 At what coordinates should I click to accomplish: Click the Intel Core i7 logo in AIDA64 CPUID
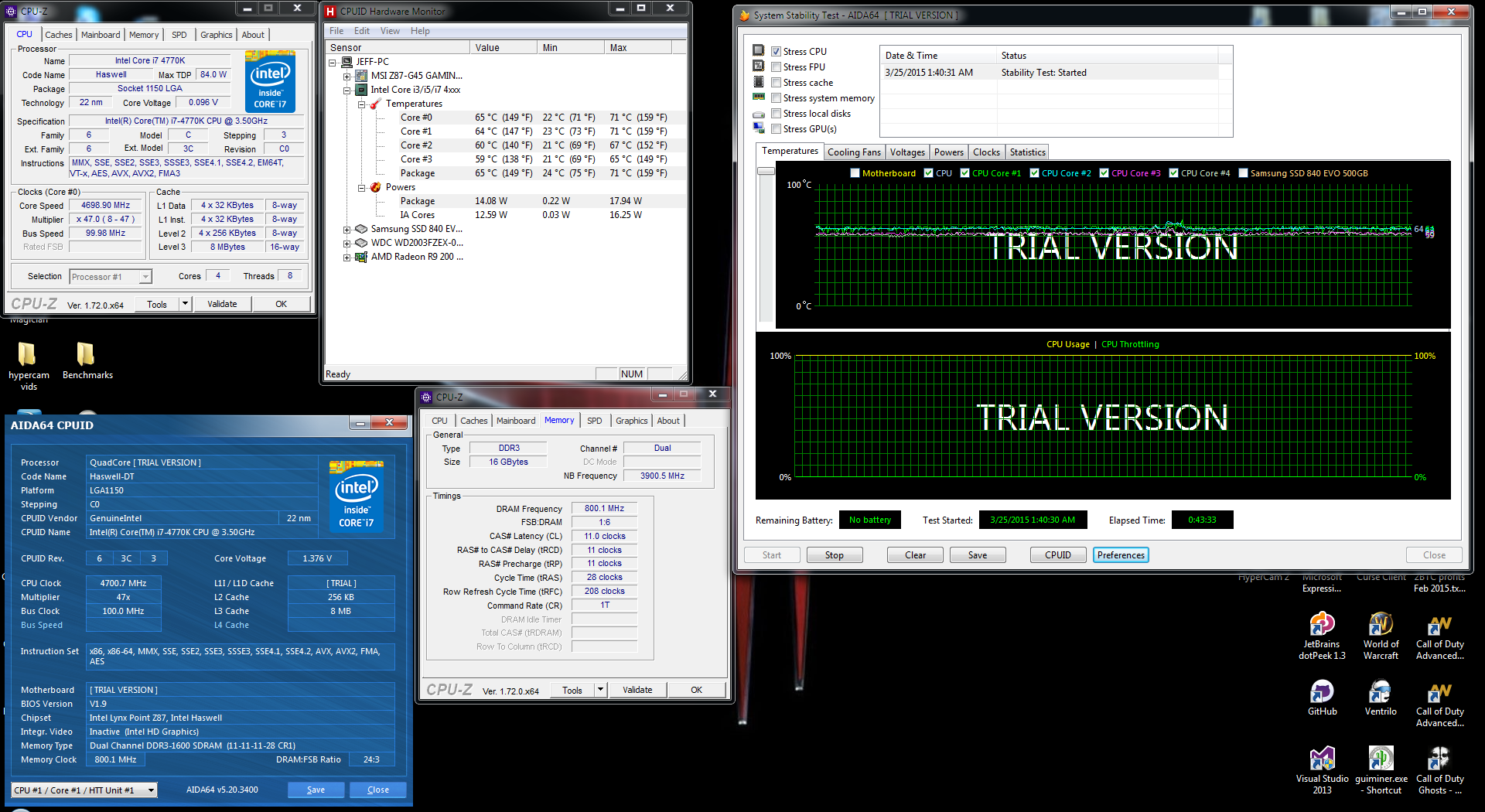pyautogui.click(x=357, y=496)
